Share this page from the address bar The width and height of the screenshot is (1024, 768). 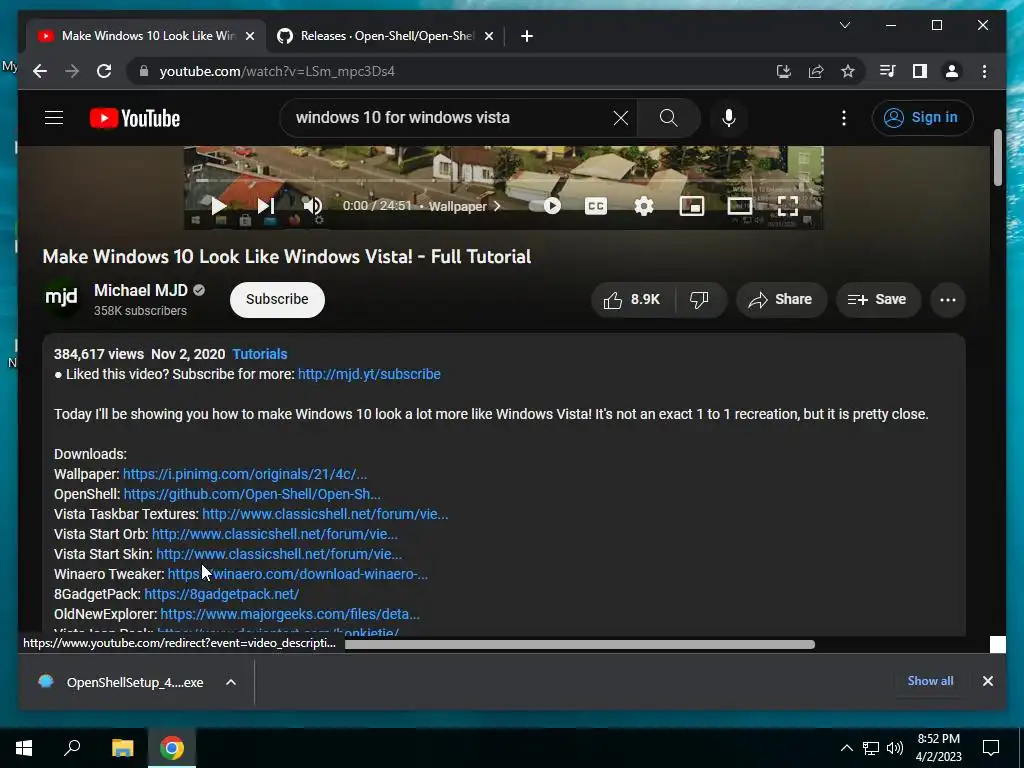(x=816, y=71)
